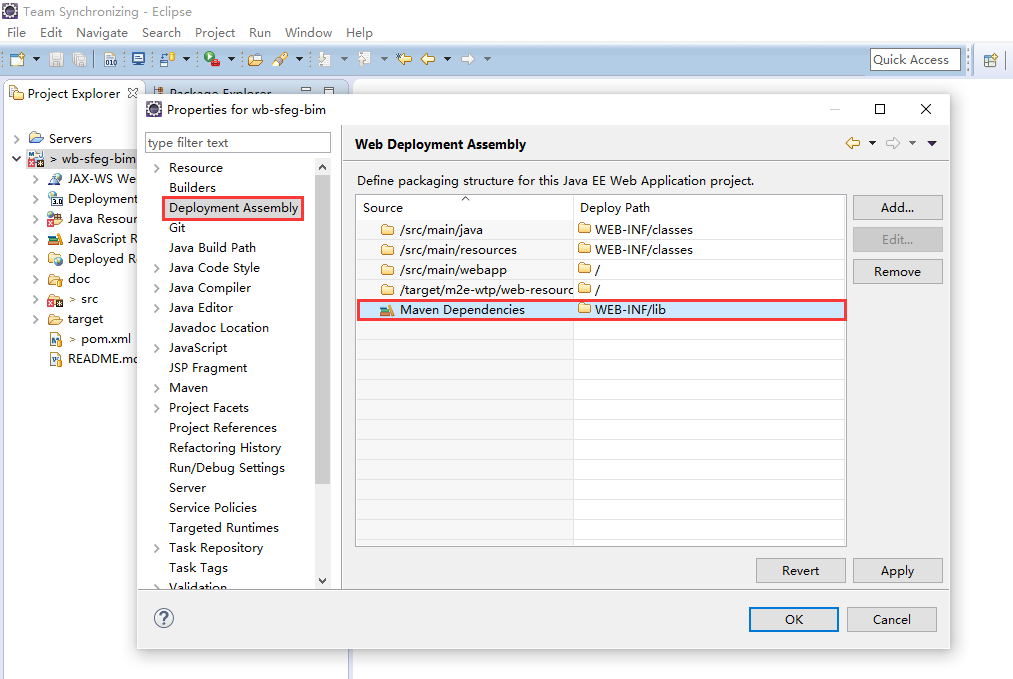Click the Forward arrow in main toolbar
Viewport: 1013px width, 679px height.
pos(468,59)
